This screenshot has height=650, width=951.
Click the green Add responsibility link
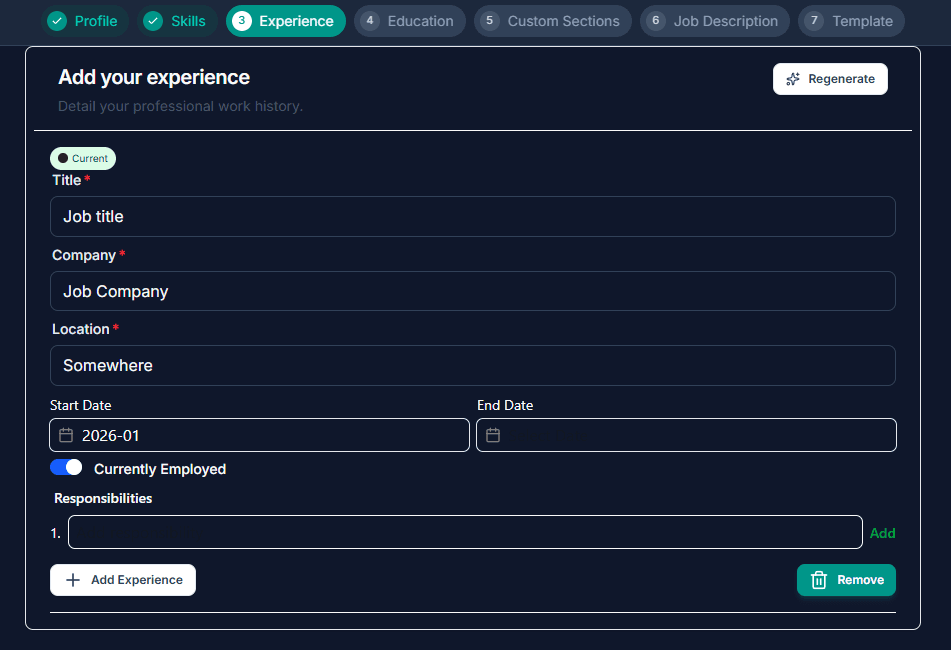point(882,533)
